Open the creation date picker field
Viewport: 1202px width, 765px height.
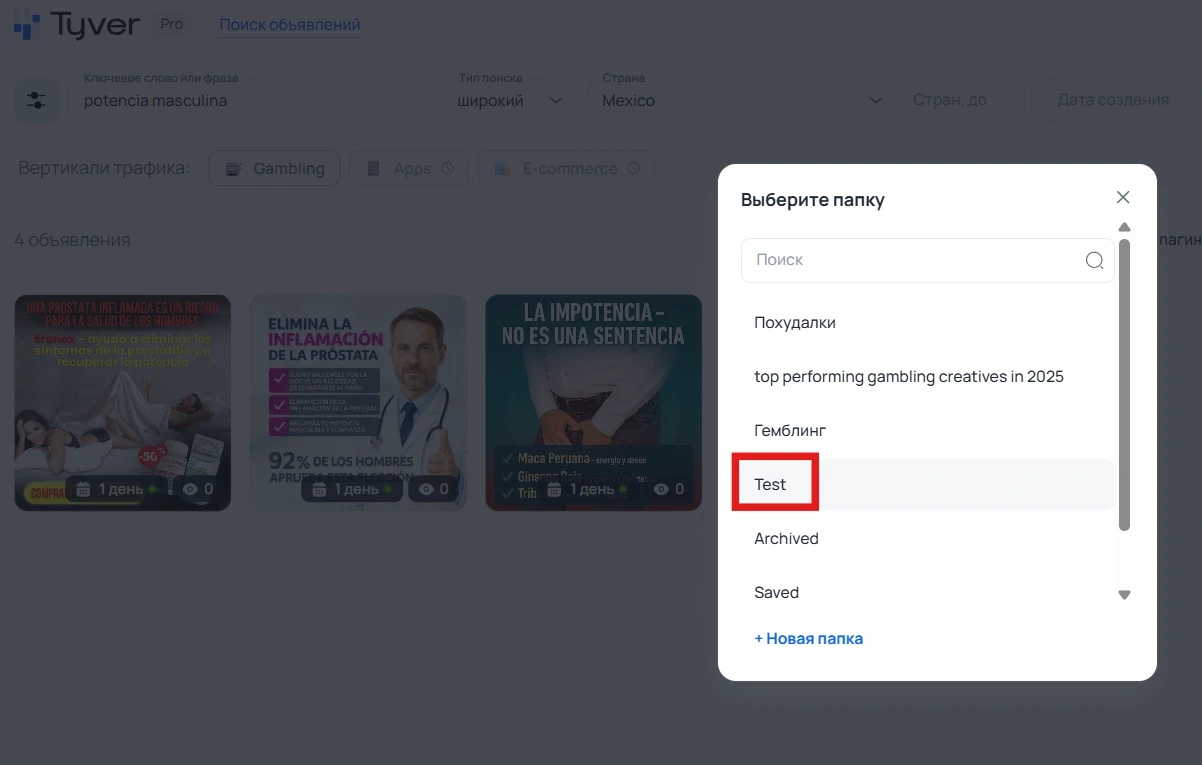click(1120, 100)
